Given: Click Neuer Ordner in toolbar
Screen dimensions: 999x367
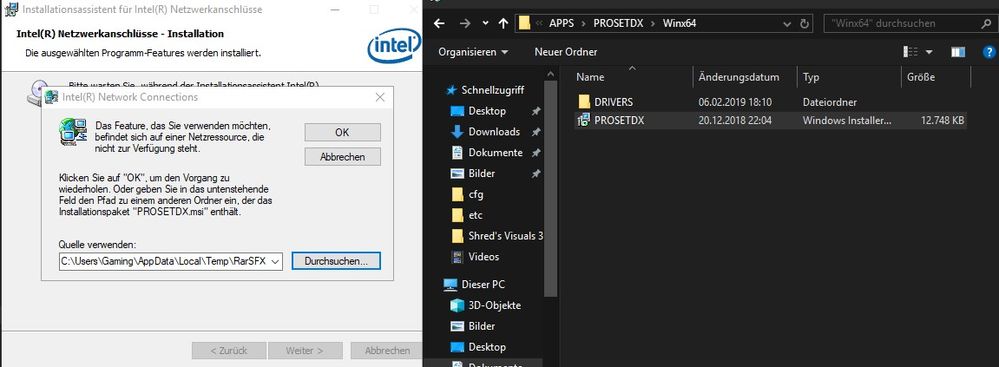Looking at the screenshot, I should [566, 52].
